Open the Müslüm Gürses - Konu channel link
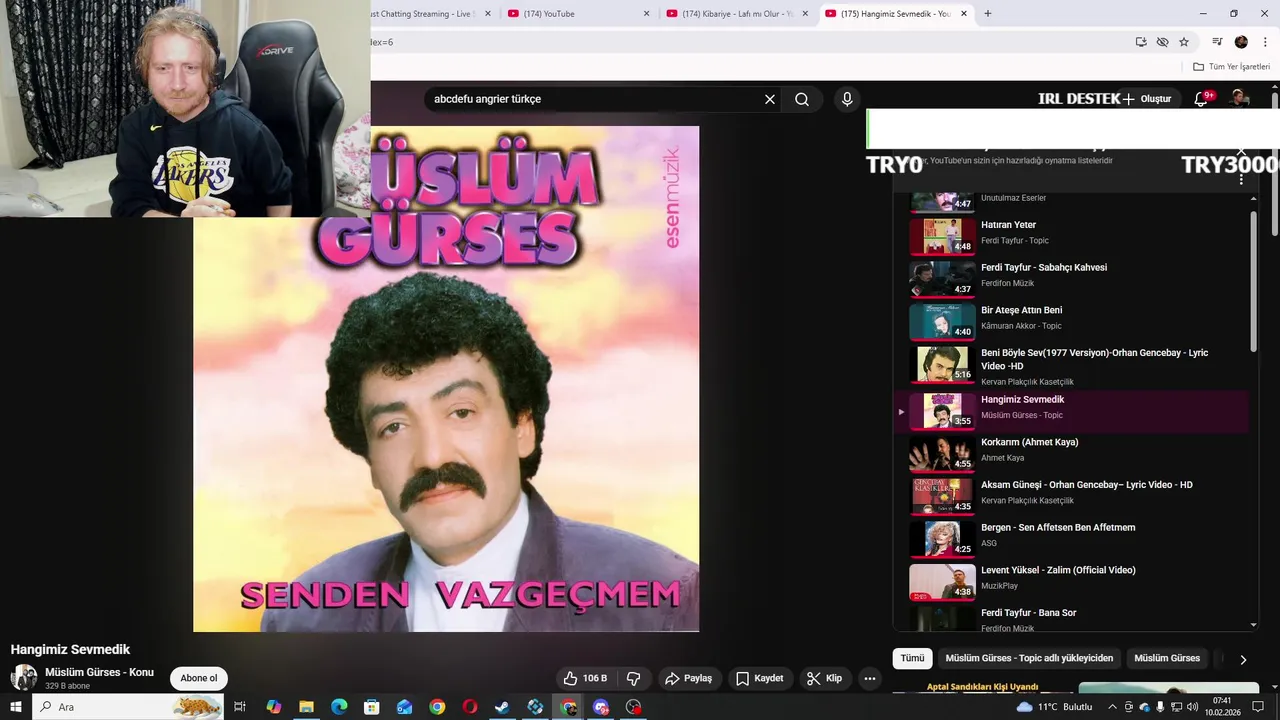 click(99, 672)
